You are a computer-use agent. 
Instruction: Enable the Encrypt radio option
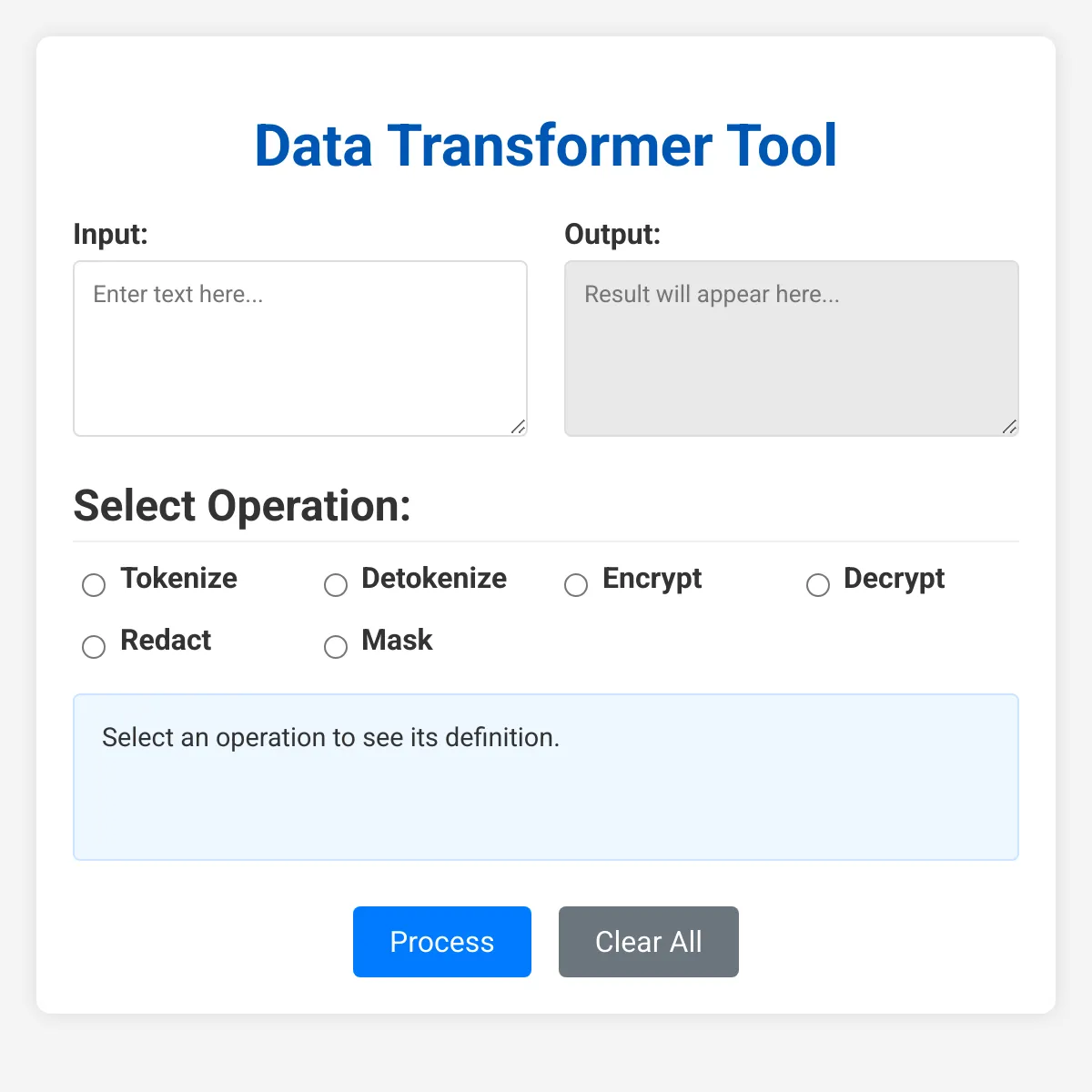pos(576,584)
